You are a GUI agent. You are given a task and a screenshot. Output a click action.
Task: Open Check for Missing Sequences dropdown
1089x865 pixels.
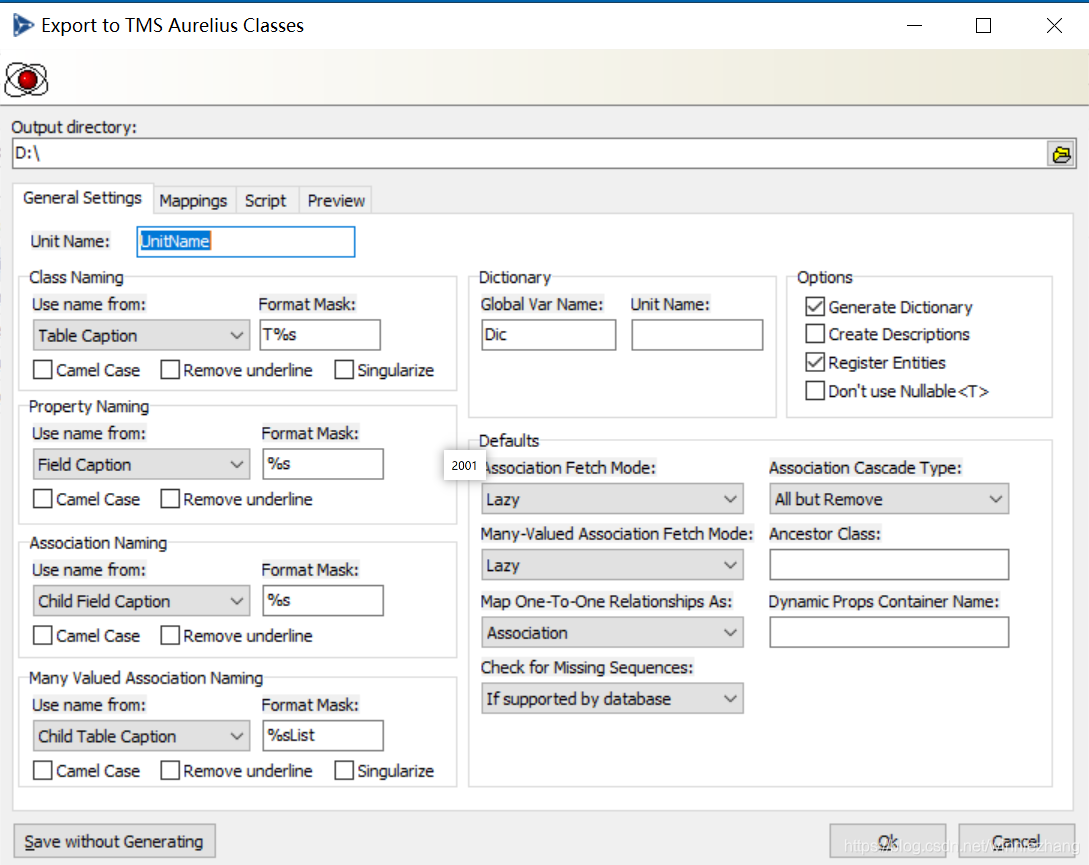click(x=612, y=698)
